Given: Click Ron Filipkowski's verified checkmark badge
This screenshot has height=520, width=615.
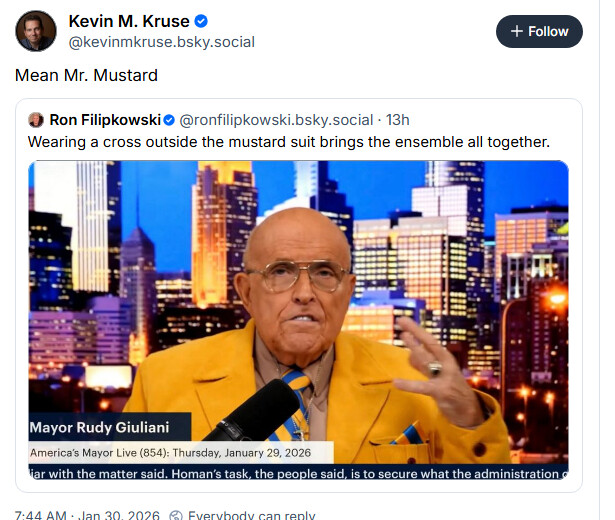Looking at the screenshot, I should pos(169,120).
